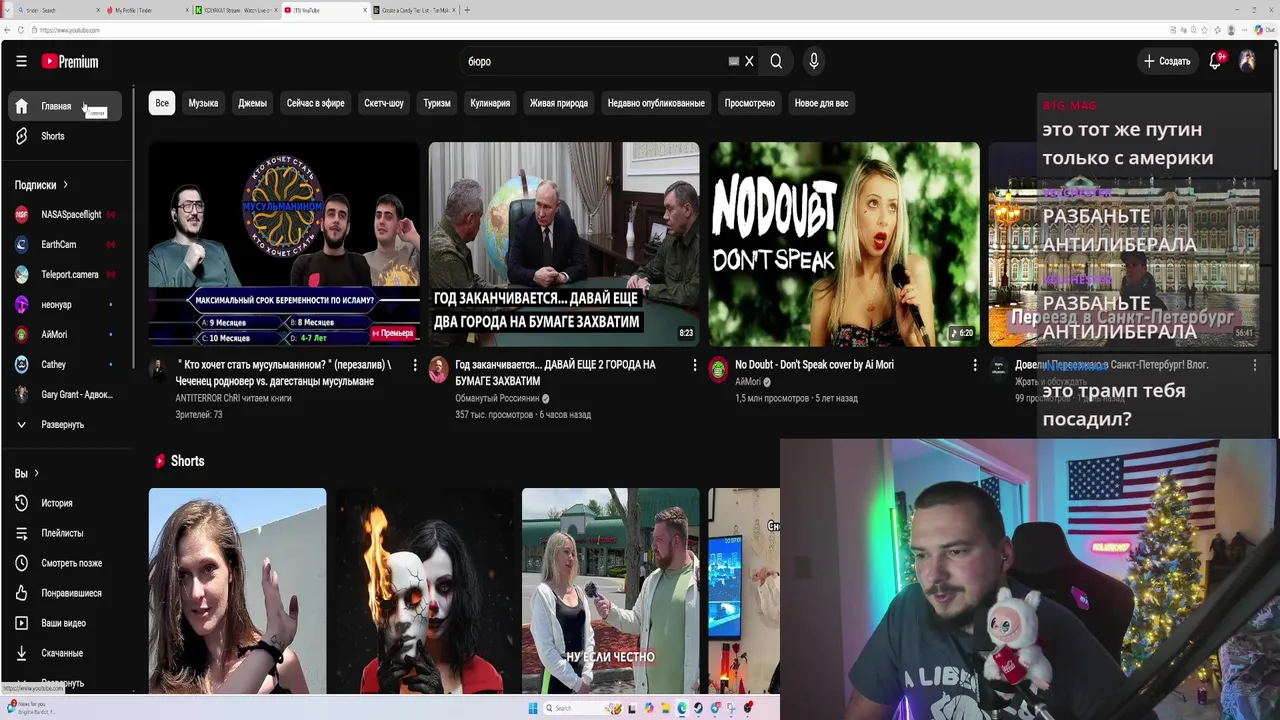Open NASASpaceflight subscription channel
1280x720 pixels.
coord(65,214)
